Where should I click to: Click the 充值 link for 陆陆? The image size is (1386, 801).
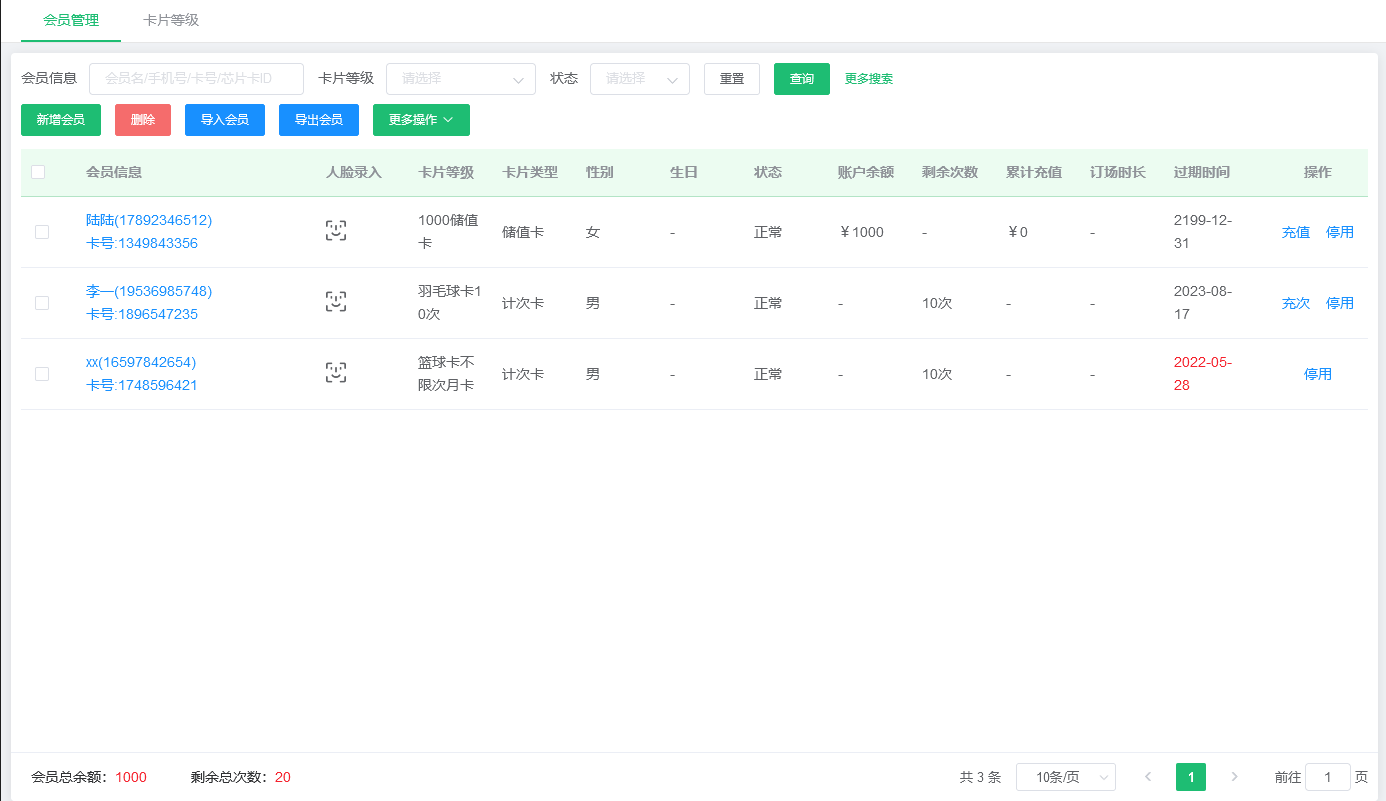[x=1295, y=231]
